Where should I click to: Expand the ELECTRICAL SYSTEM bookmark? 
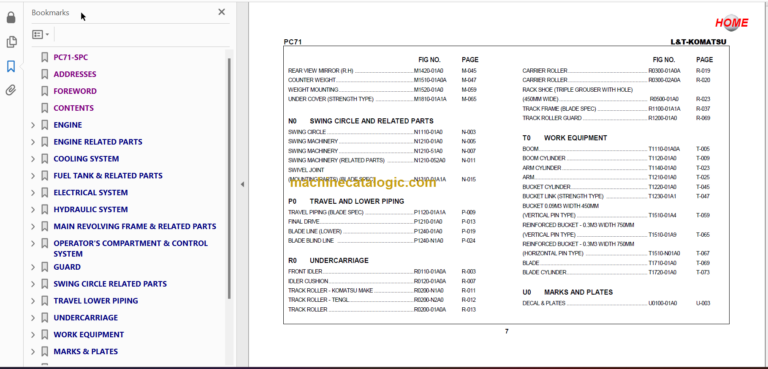pyautogui.click(x=33, y=193)
